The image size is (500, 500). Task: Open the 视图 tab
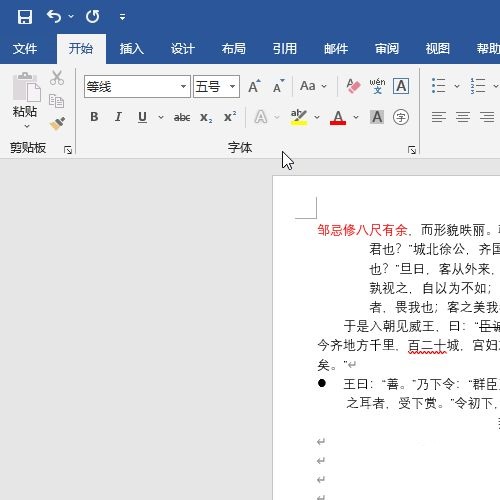tap(438, 49)
